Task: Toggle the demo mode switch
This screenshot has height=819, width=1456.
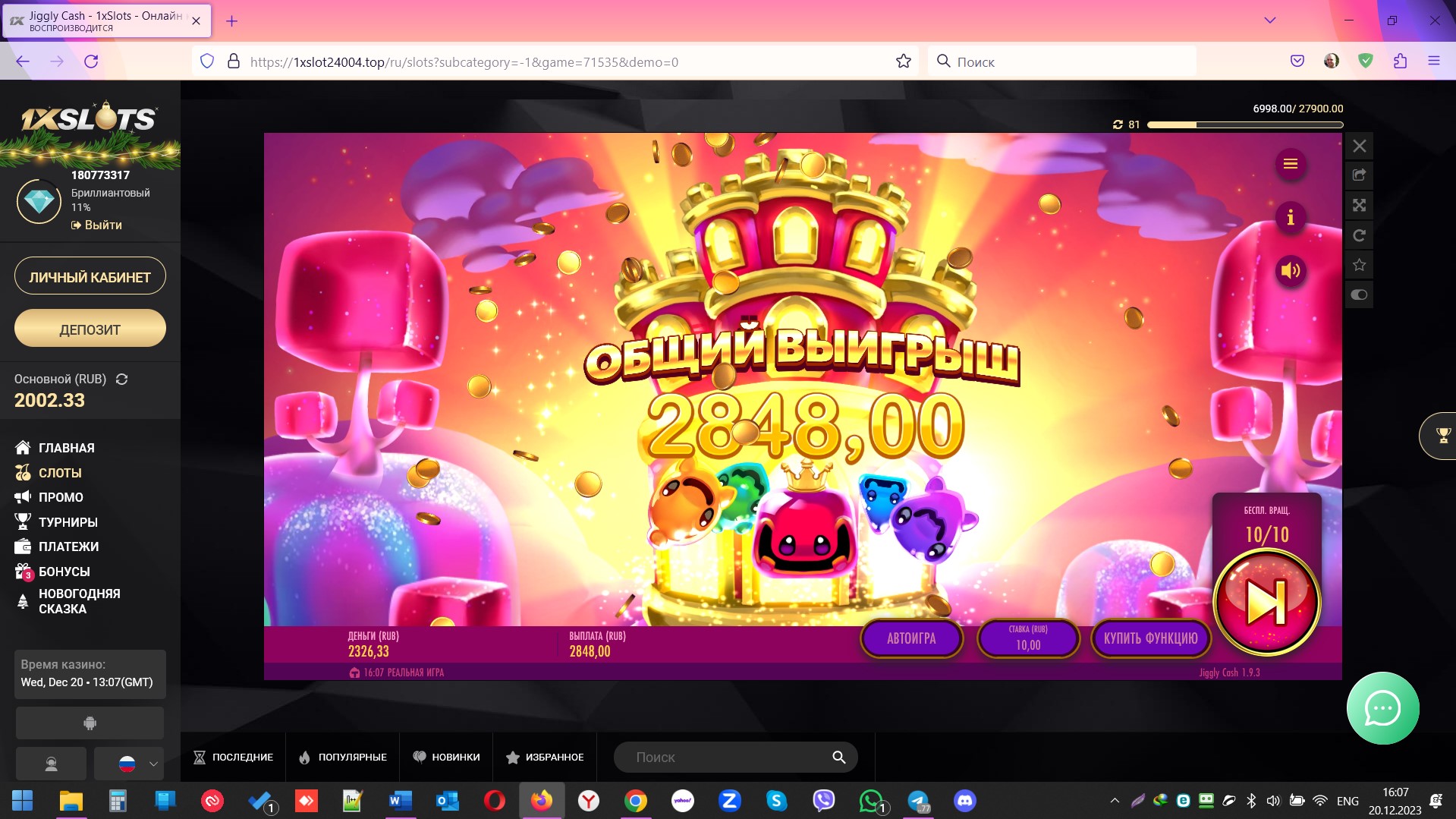Action: [x=1359, y=295]
